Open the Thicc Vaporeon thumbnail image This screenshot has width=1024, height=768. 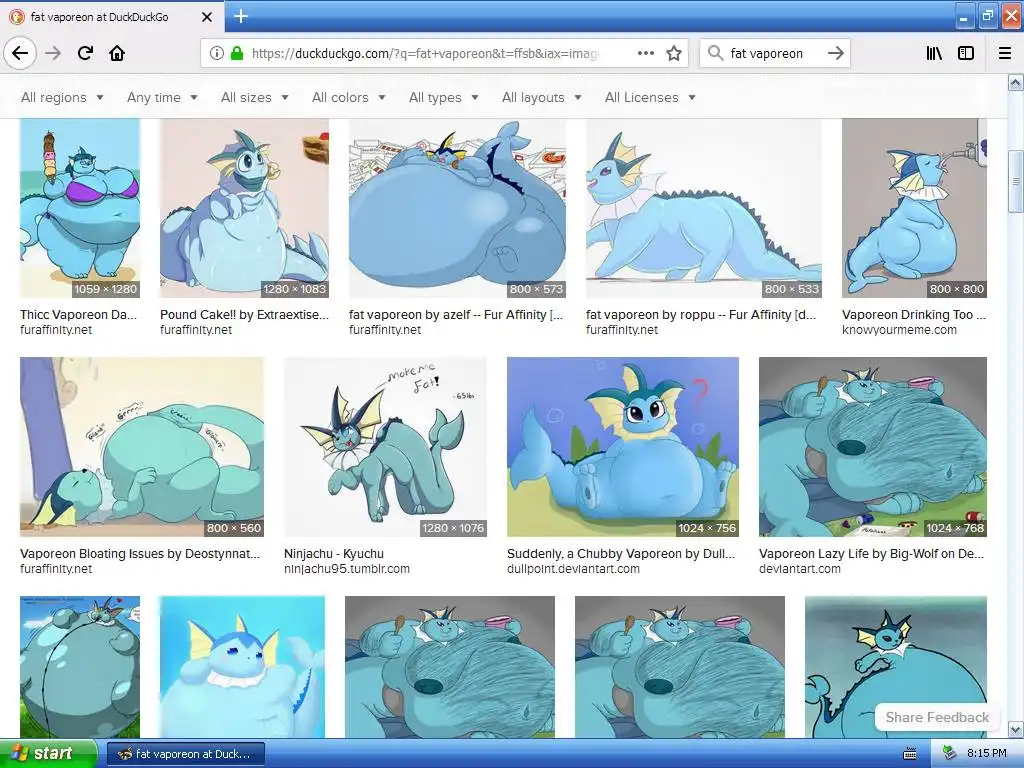(80, 208)
